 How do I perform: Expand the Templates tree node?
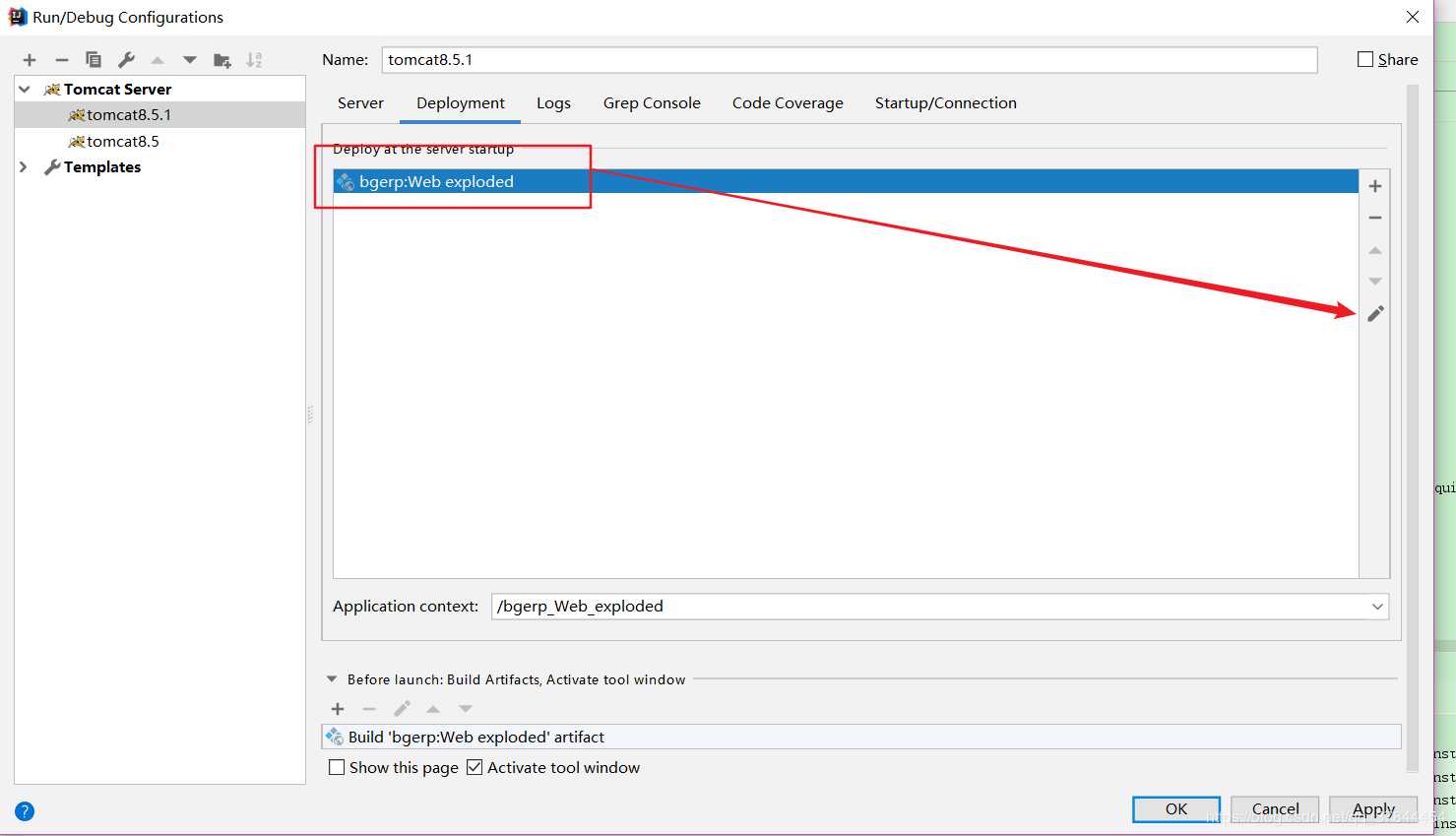coord(24,166)
